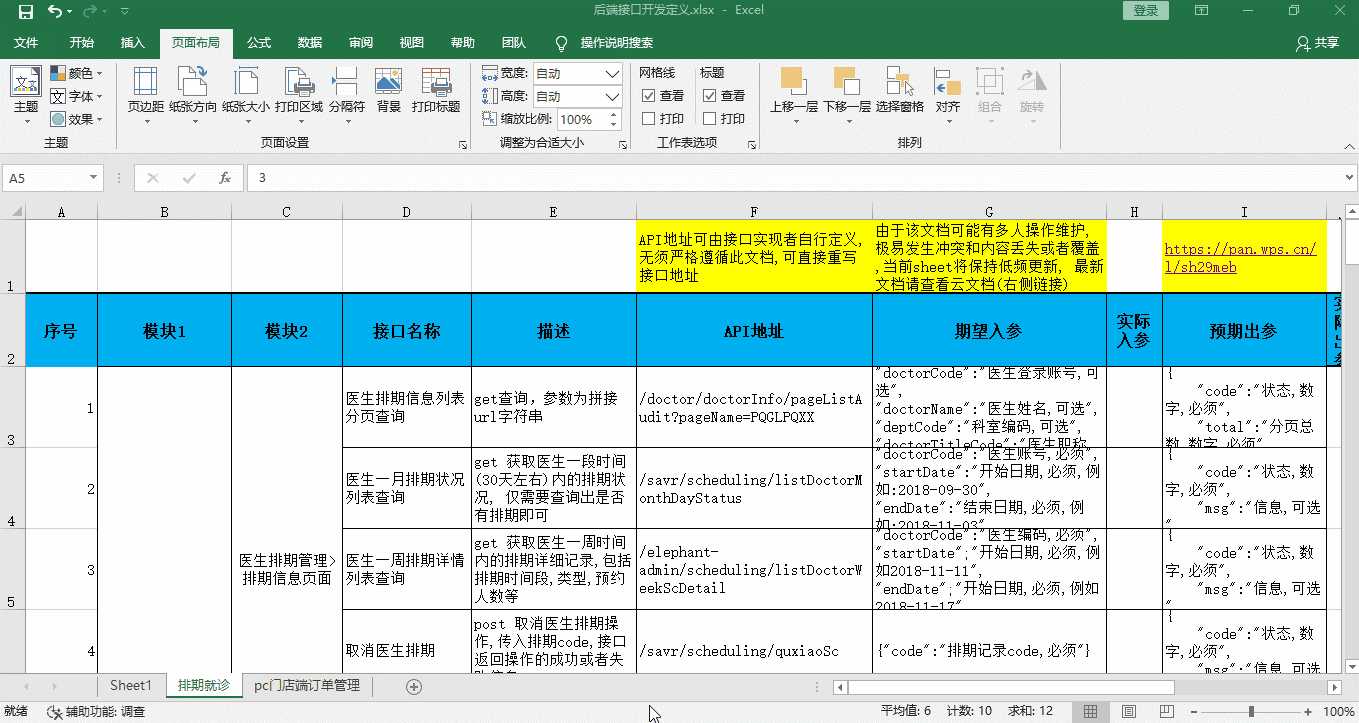Open 页面设置 dialog launcher
The height and width of the screenshot is (723, 1359).
[463, 145]
